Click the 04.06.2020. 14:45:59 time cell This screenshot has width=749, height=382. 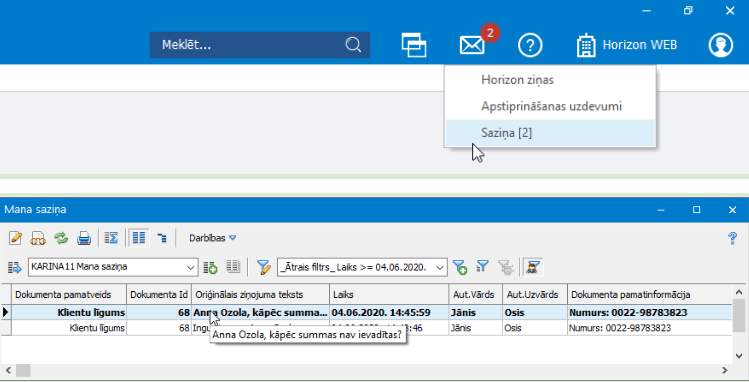(x=389, y=312)
